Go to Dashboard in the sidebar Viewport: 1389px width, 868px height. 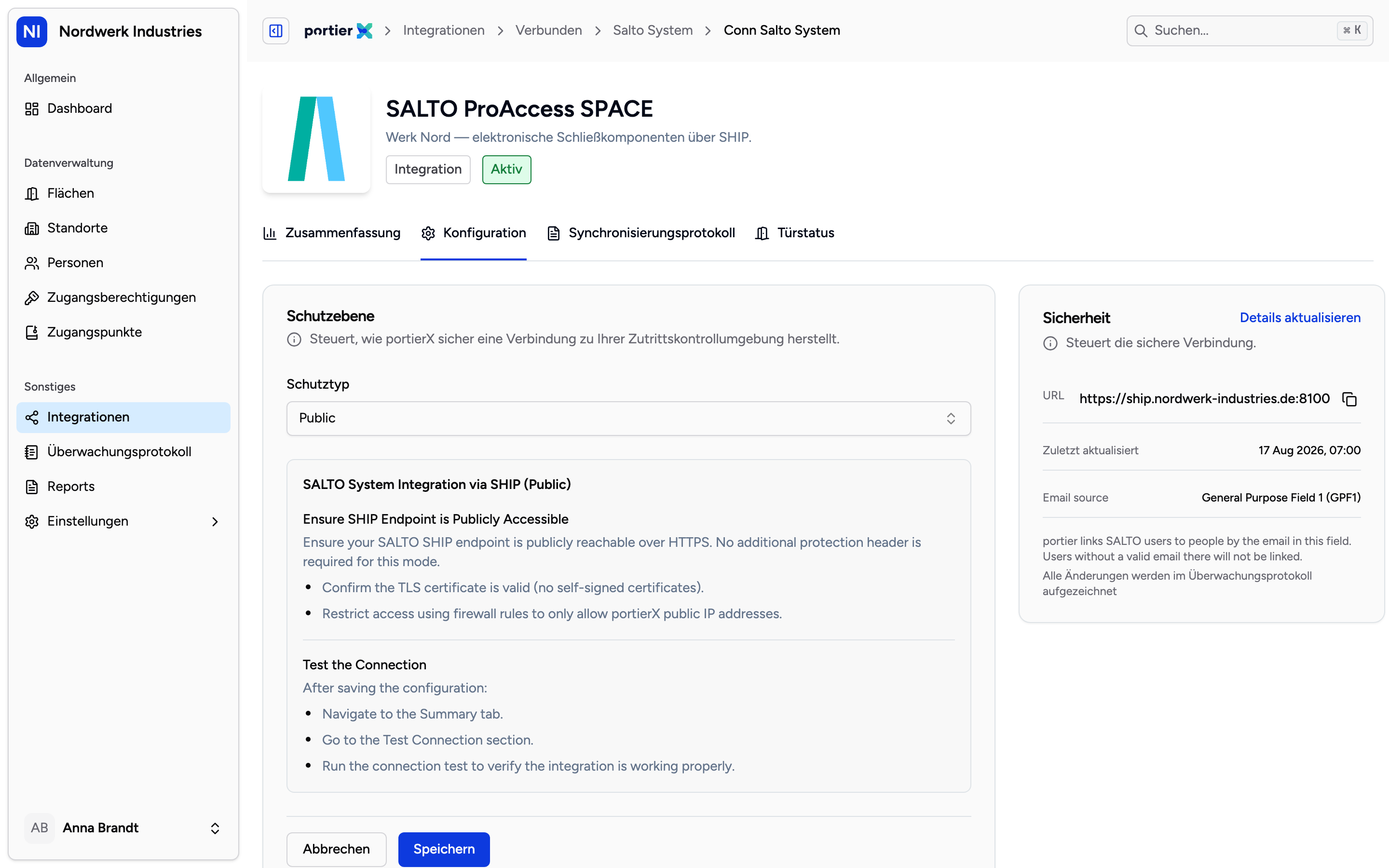coord(123,108)
